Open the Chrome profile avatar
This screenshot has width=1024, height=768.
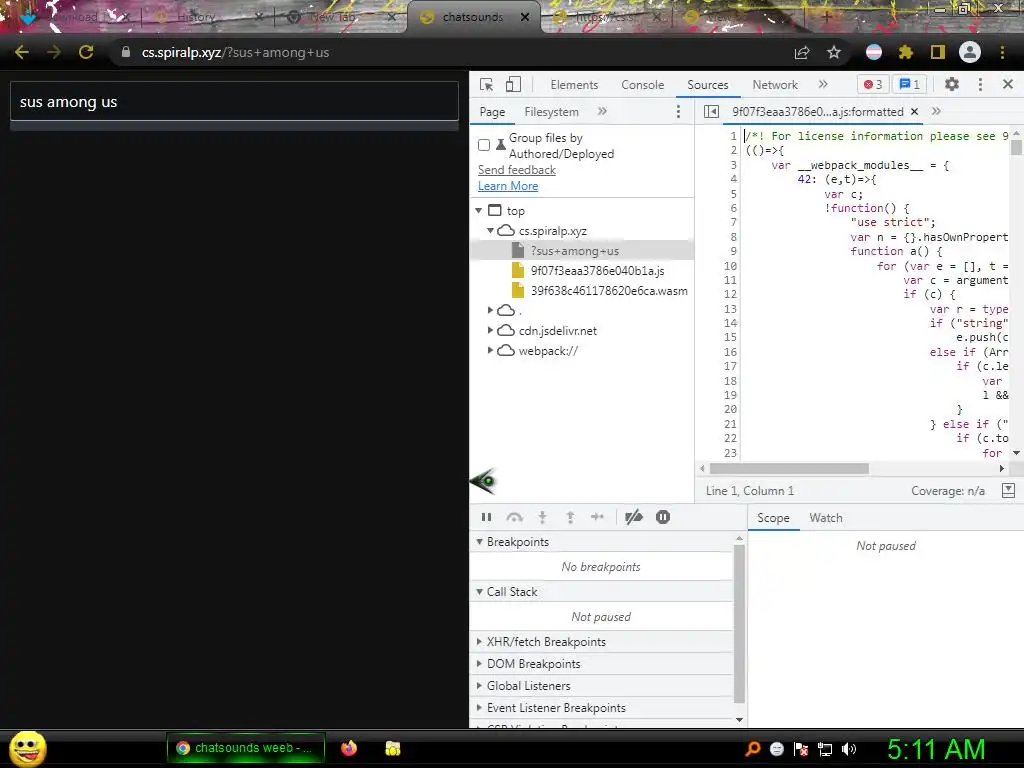(x=970, y=52)
